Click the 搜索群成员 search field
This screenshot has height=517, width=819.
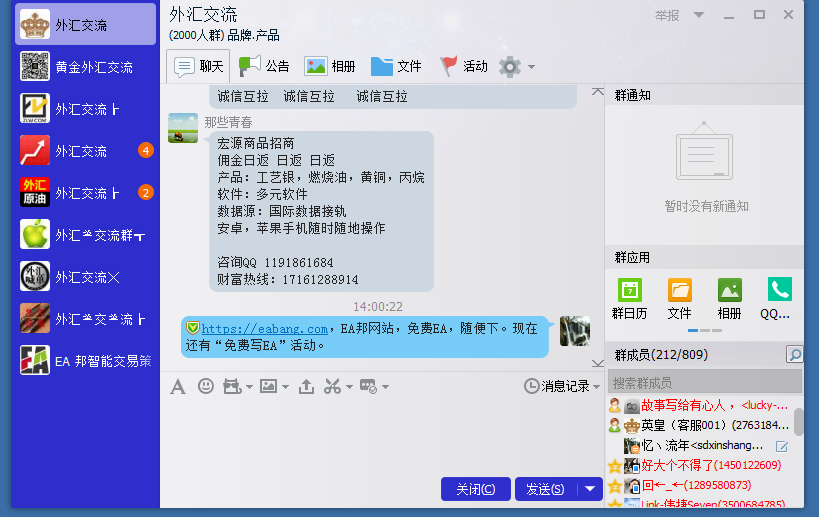coord(705,383)
